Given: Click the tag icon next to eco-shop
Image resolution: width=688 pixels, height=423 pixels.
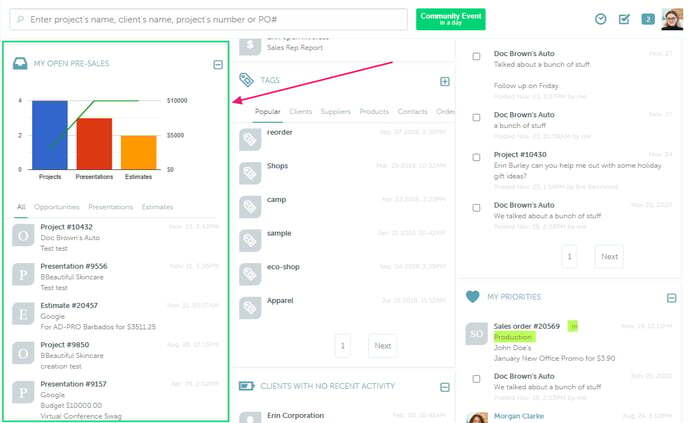Looking at the screenshot, I should point(250,274).
